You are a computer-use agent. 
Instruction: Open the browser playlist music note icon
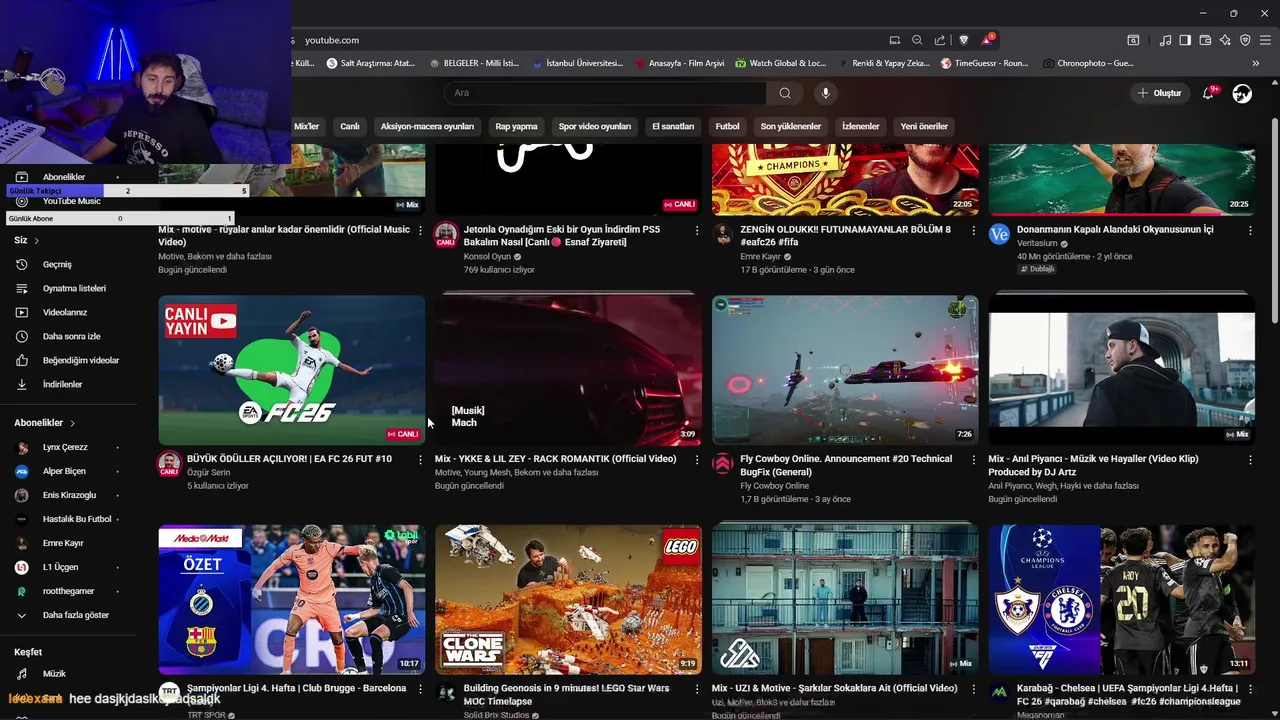pyautogui.click(x=1165, y=40)
